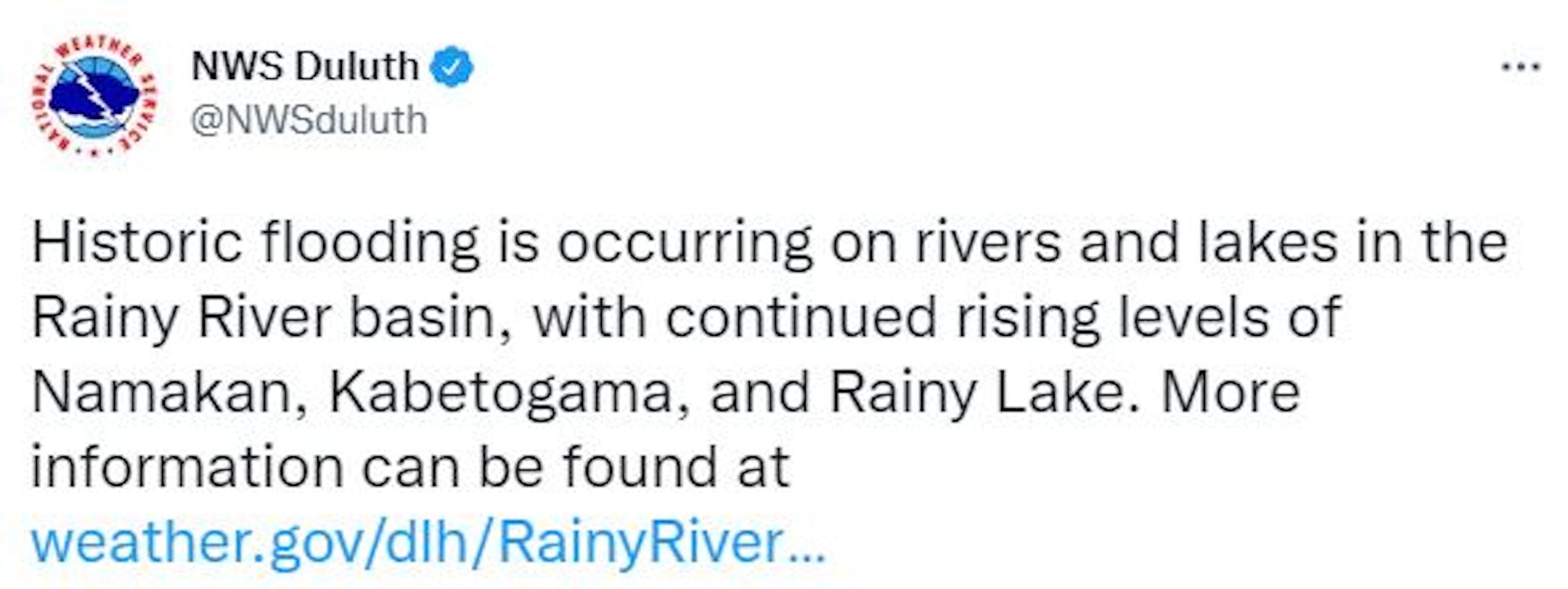Open the three-dot more options menu

tap(1520, 67)
